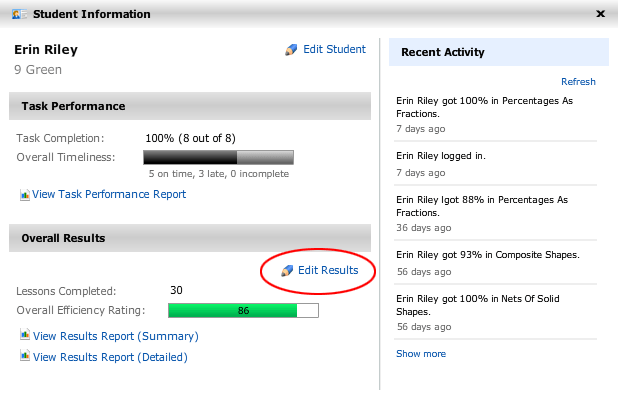618x399 pixels.
Task: Click the chart icon beside Results Report (Summary)
Action: (x=25, y=335)
